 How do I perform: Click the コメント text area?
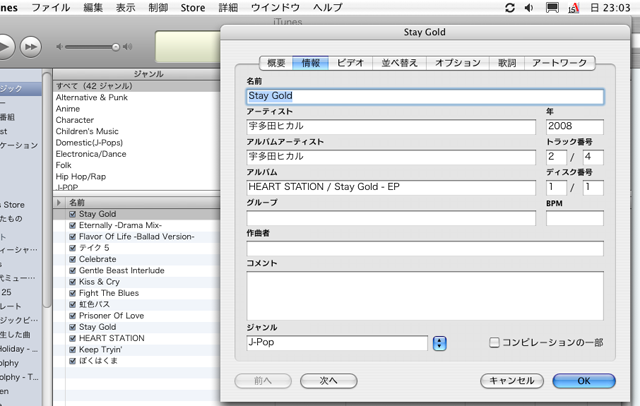[425, 296]
